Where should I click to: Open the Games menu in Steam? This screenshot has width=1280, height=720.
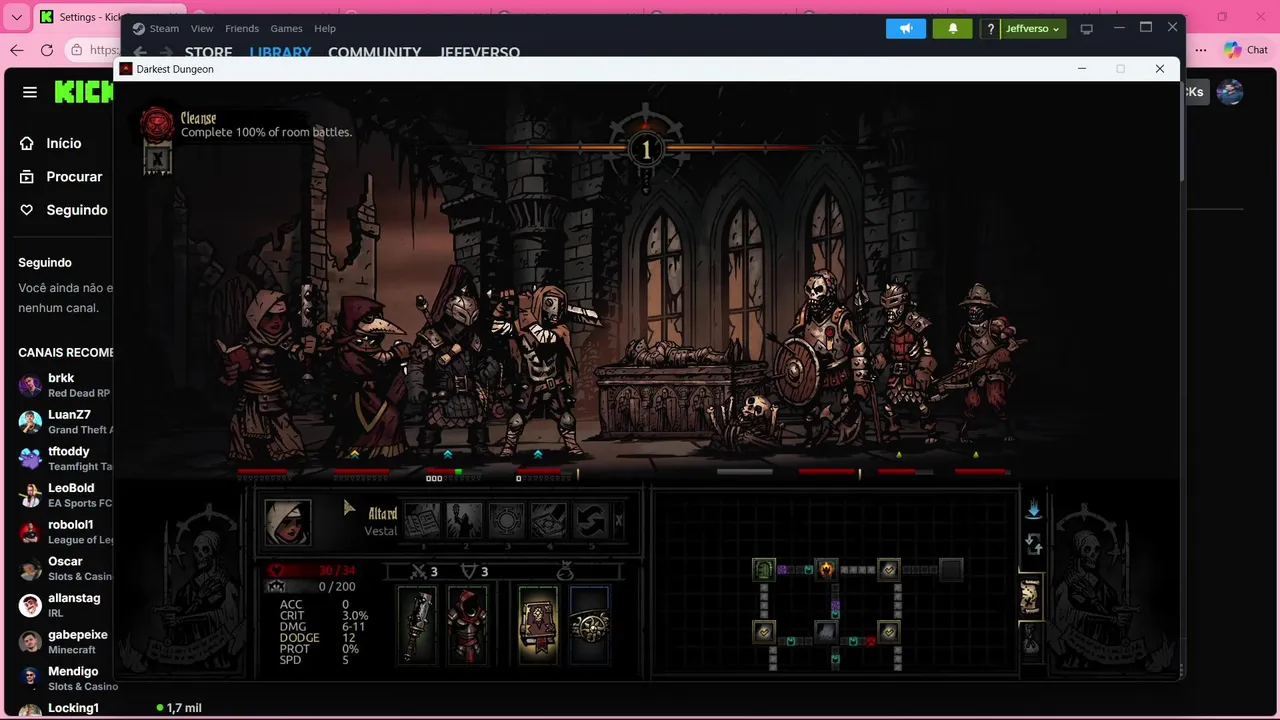point(286,29)
